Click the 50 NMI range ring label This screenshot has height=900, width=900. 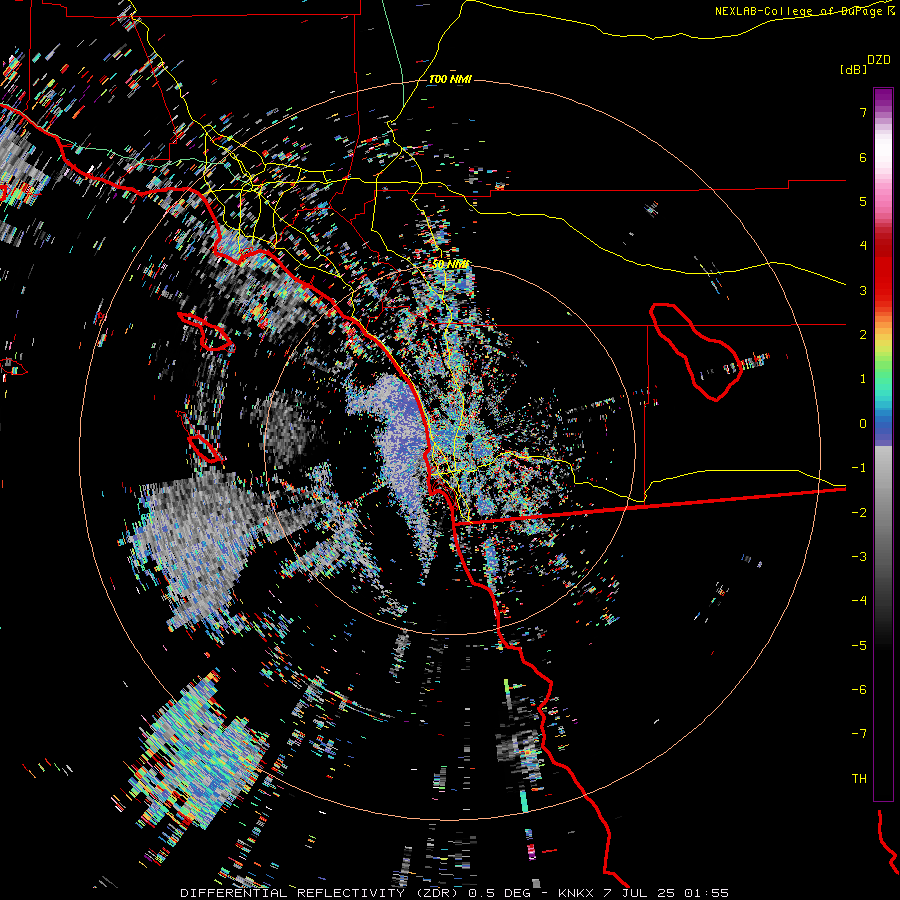point(451,265)
